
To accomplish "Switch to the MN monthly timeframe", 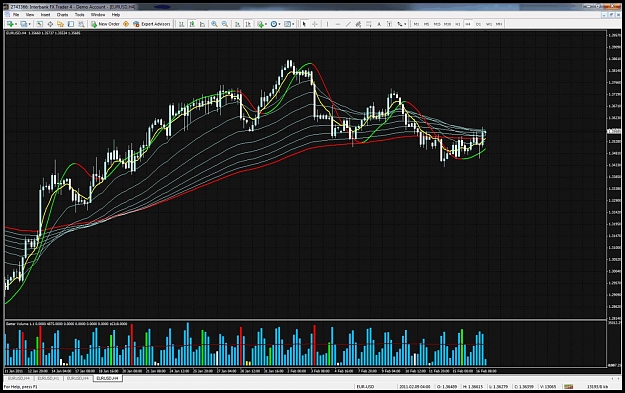I will pos(499,24).
